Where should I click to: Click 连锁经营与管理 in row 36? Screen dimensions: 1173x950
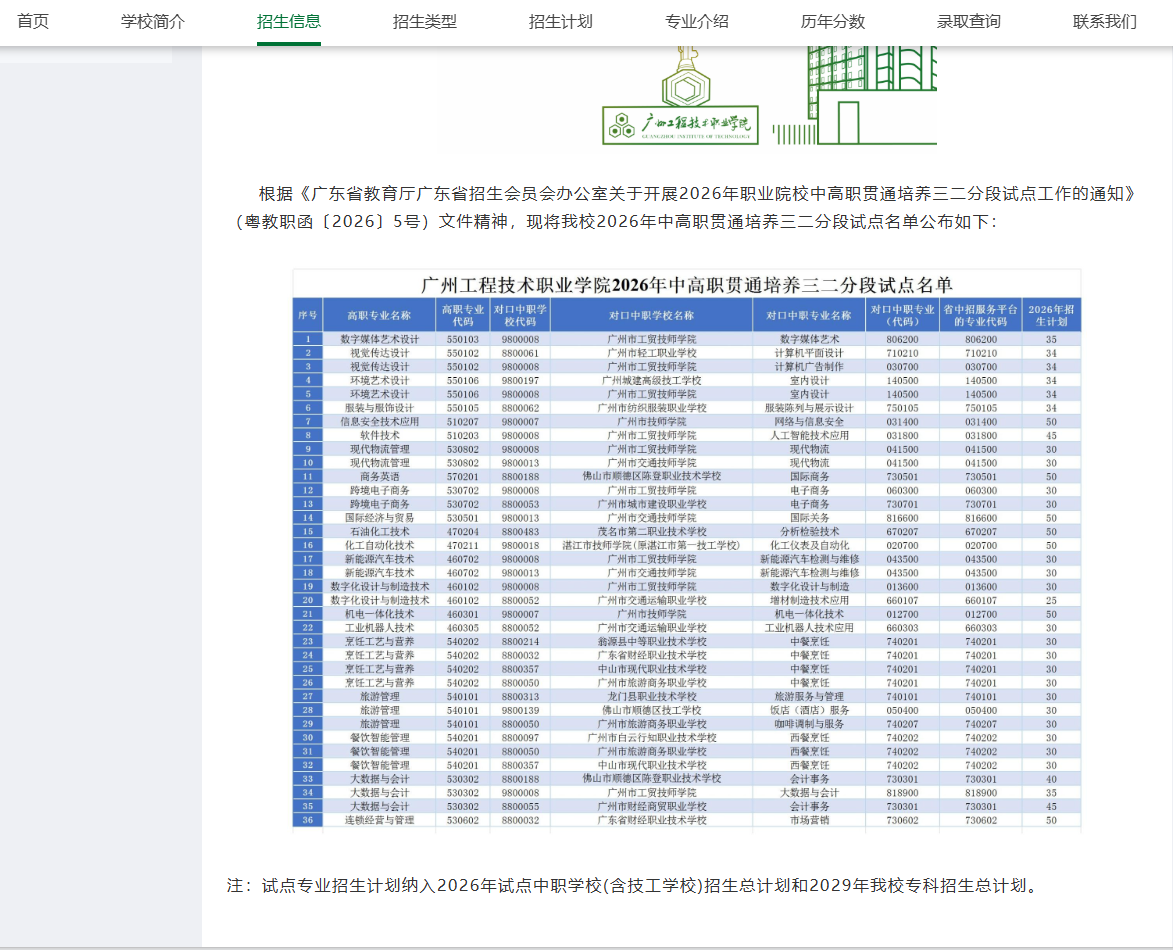coord(379,820)
